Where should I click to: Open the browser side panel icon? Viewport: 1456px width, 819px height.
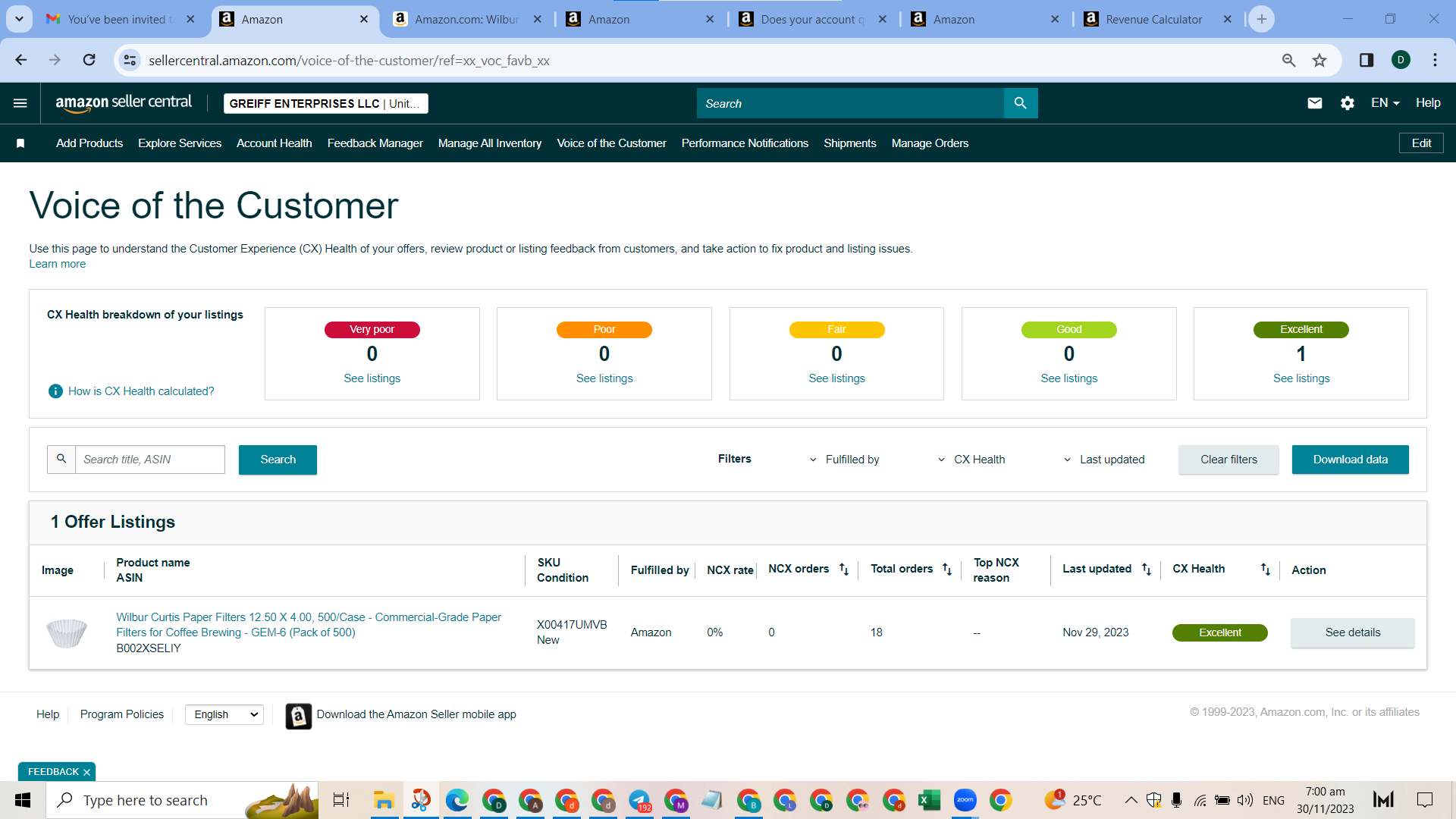(x=1367, y=60)
